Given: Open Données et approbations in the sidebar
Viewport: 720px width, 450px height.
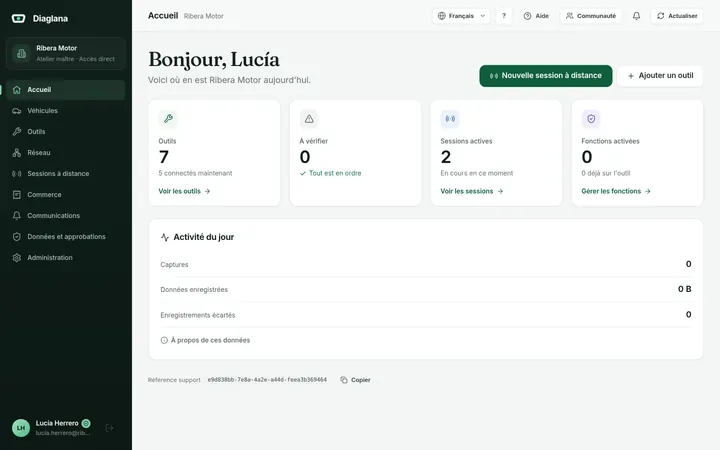Looking at the screenshot, I should (66, 237).
